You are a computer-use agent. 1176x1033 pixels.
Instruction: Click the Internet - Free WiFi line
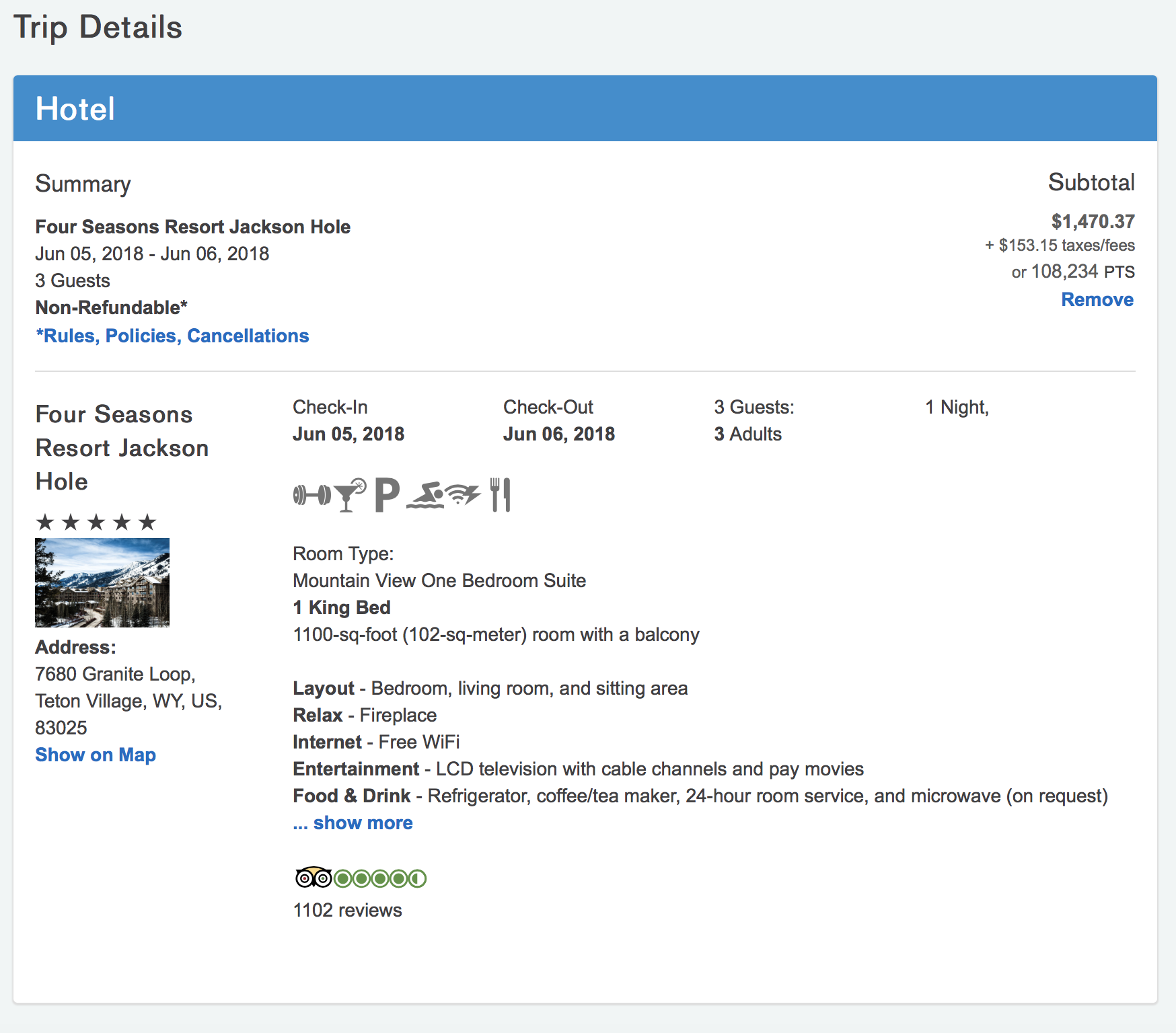tap(377, 742)
